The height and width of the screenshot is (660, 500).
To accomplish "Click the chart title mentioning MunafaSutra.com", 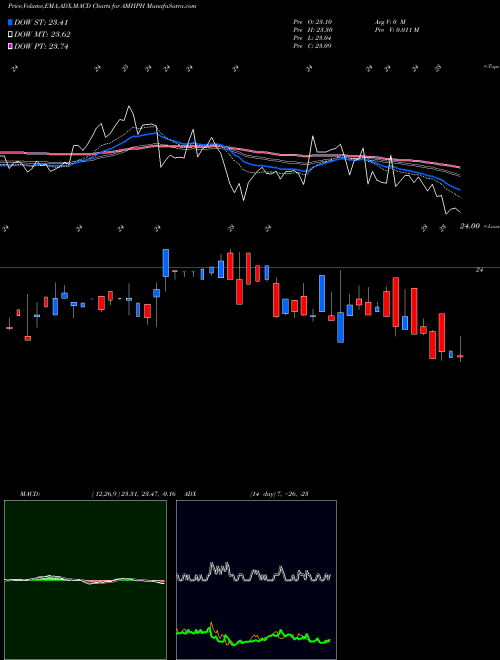I will coord(102,6).
